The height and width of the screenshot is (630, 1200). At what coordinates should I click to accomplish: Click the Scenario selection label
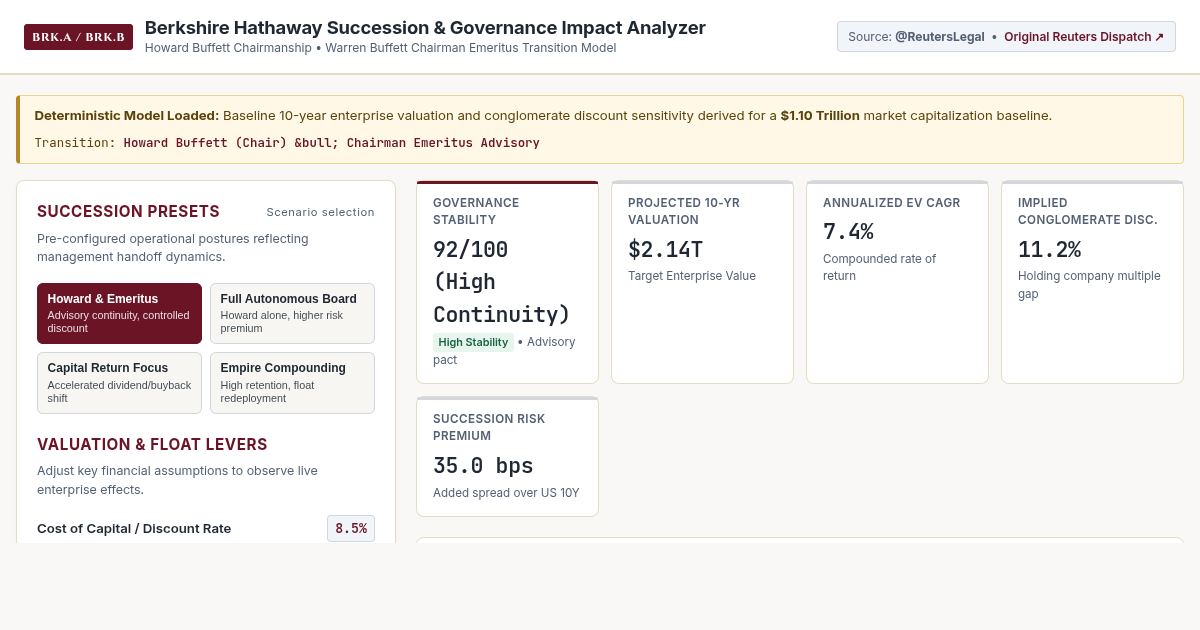click(x=320, y=212)
